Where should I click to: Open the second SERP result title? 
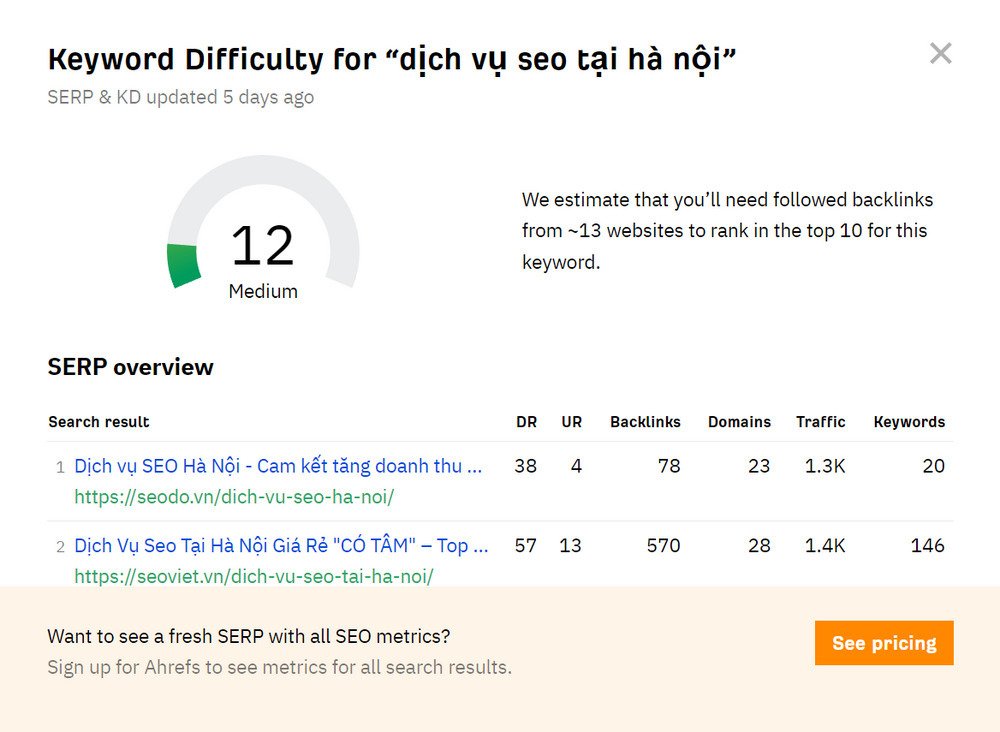[280, 545]
